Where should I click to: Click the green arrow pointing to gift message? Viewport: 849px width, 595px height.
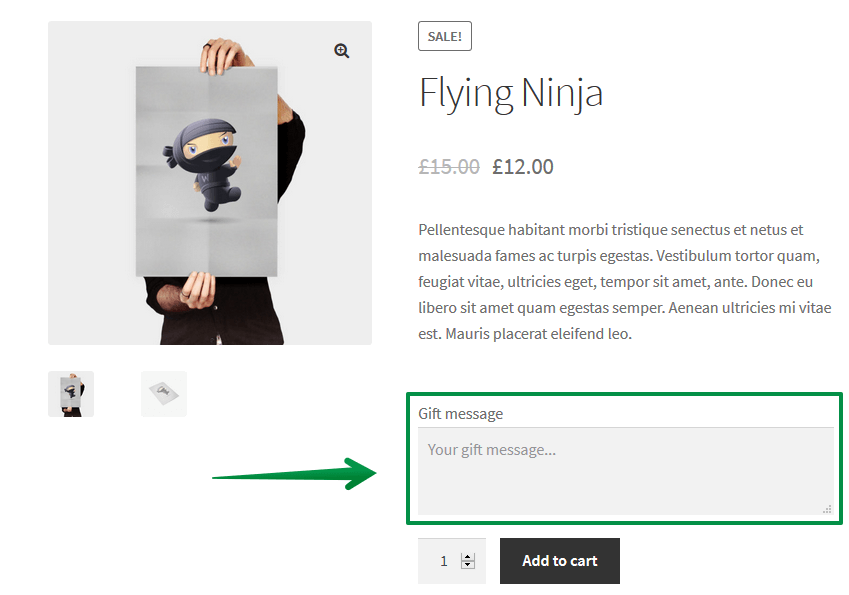click(x=292, y=474)
